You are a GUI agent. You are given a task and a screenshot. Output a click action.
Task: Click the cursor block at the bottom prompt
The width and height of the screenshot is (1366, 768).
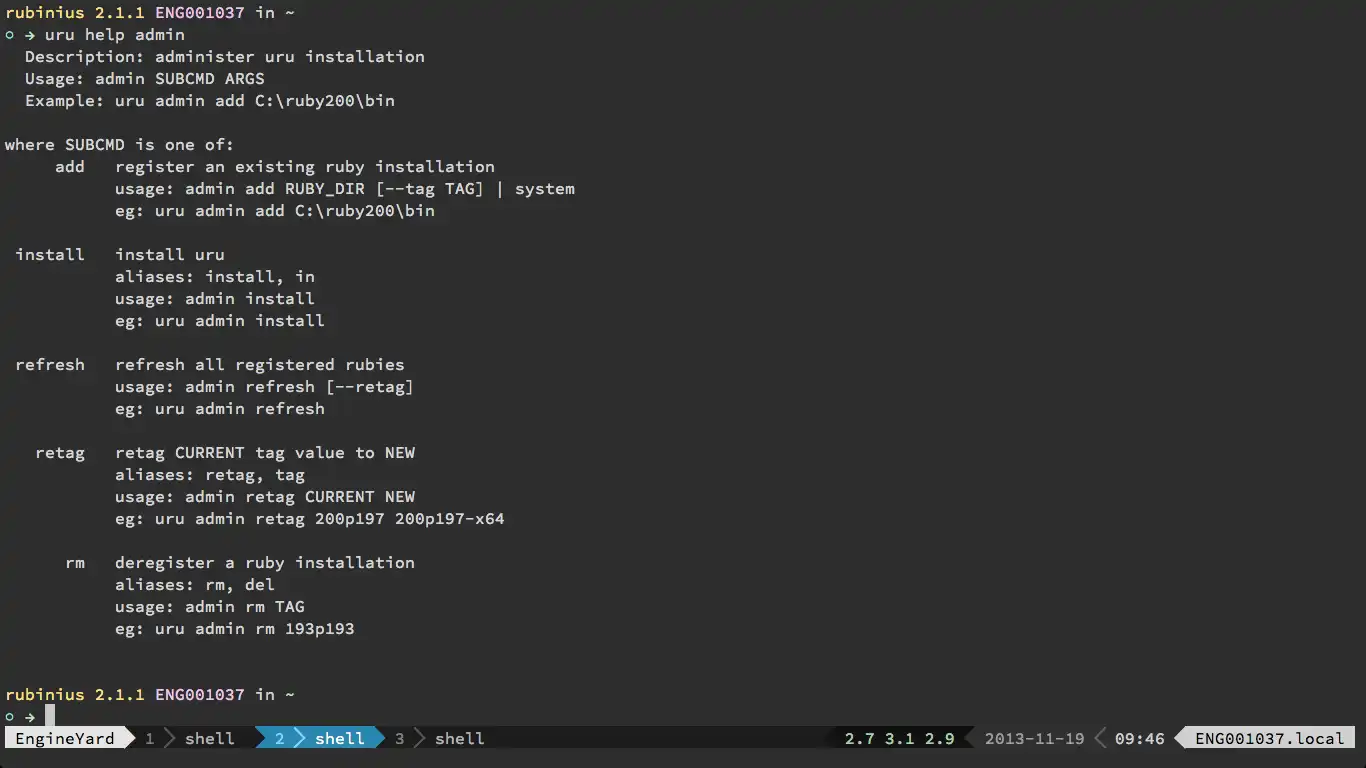[x=50, y=716]
